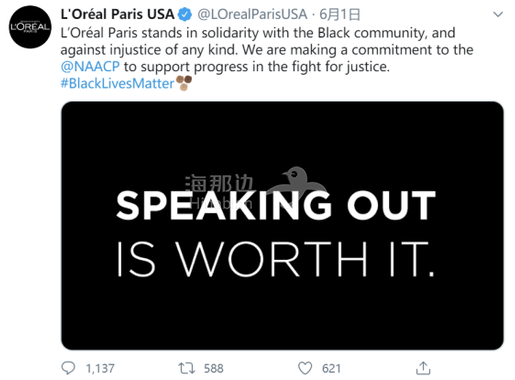Click the L'Oréal Paris USA display name
The height and width of the screenshot is (380, 515).
(x=117, y=14)
